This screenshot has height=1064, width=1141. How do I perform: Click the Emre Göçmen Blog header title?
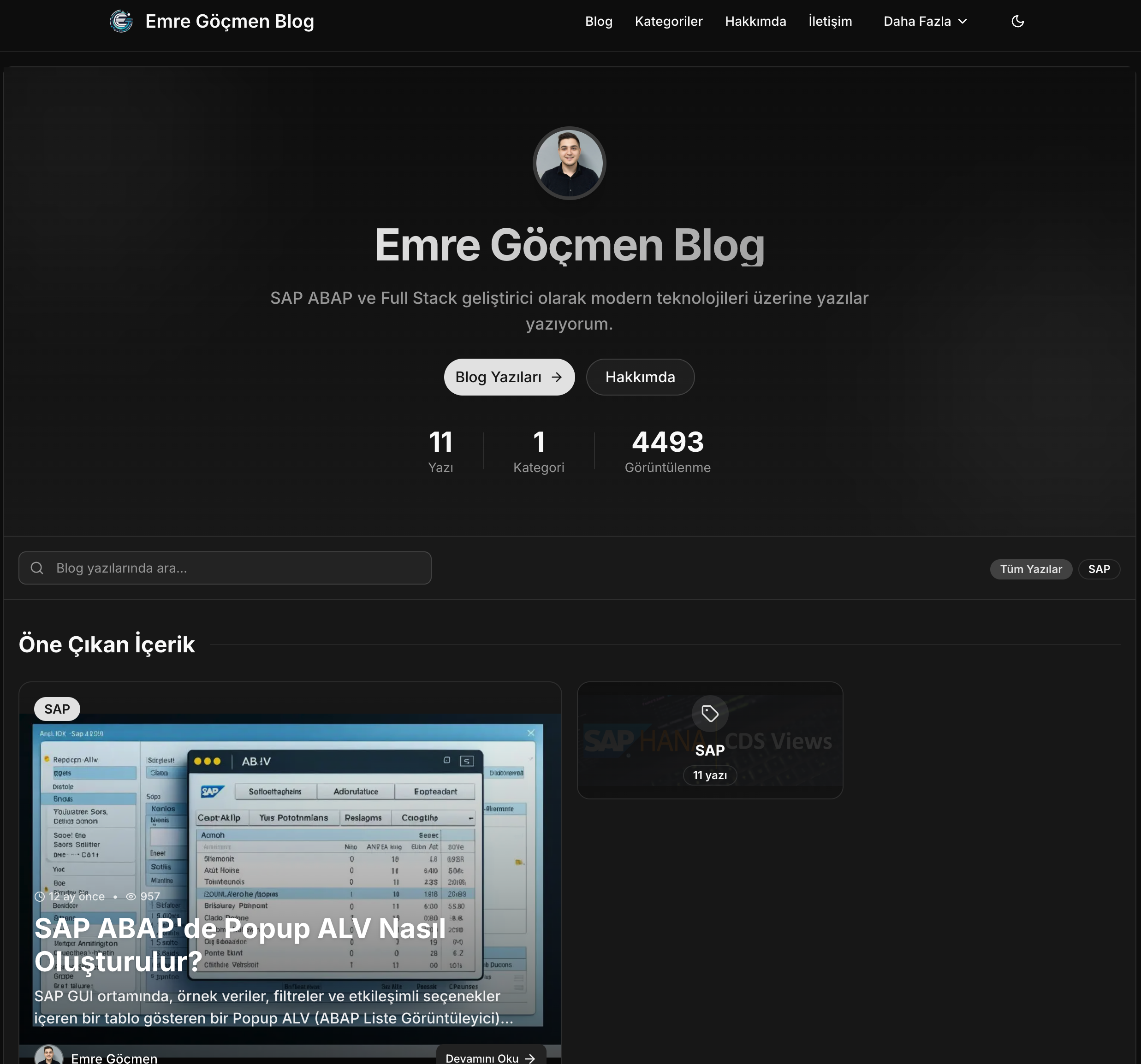click(230, 21)
